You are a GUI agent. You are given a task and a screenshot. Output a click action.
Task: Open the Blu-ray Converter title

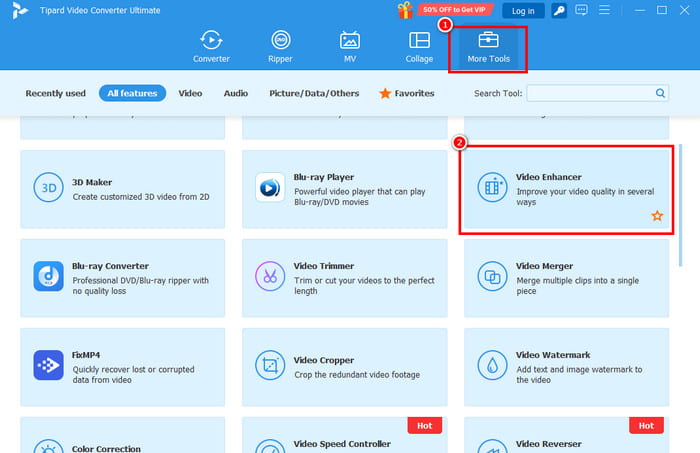[110, 266]
